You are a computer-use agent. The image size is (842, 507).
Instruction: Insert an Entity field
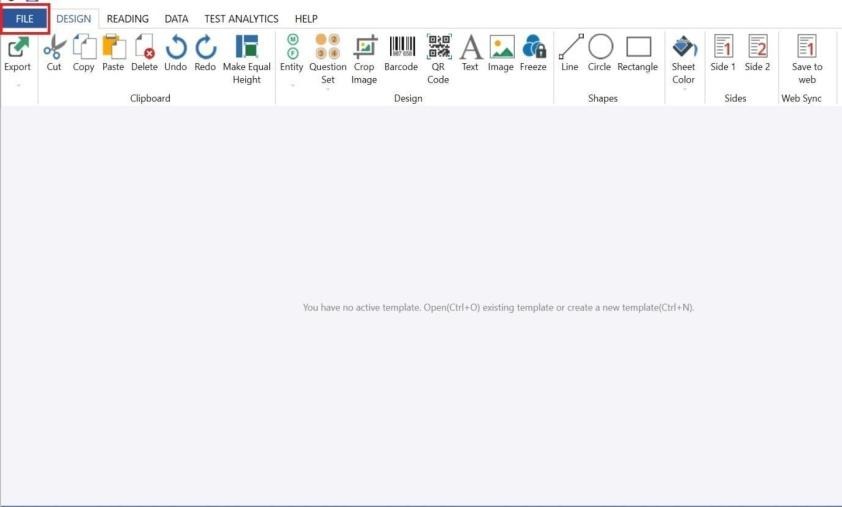pos(292,53)
